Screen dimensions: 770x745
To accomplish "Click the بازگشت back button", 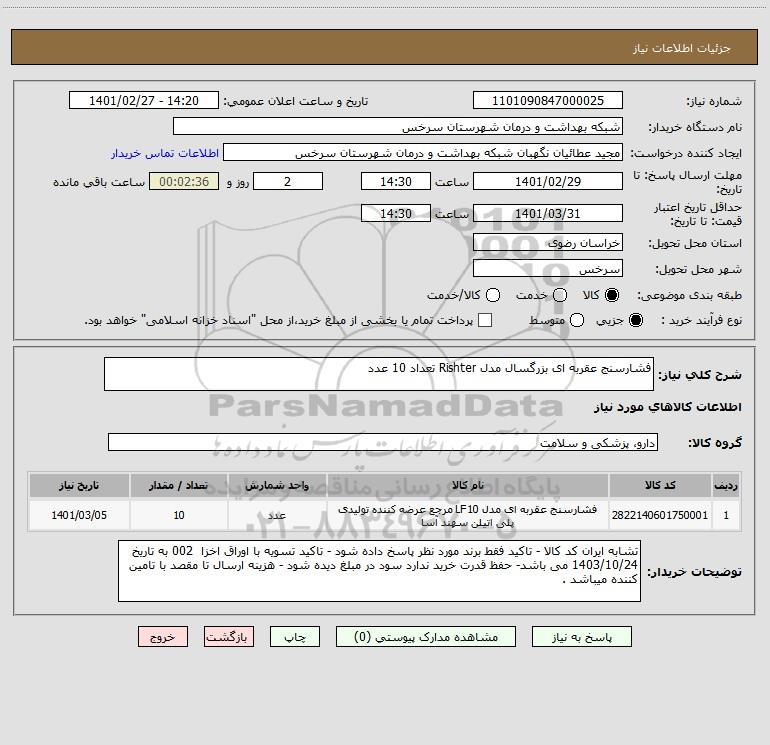I will (x=229, y=637).
